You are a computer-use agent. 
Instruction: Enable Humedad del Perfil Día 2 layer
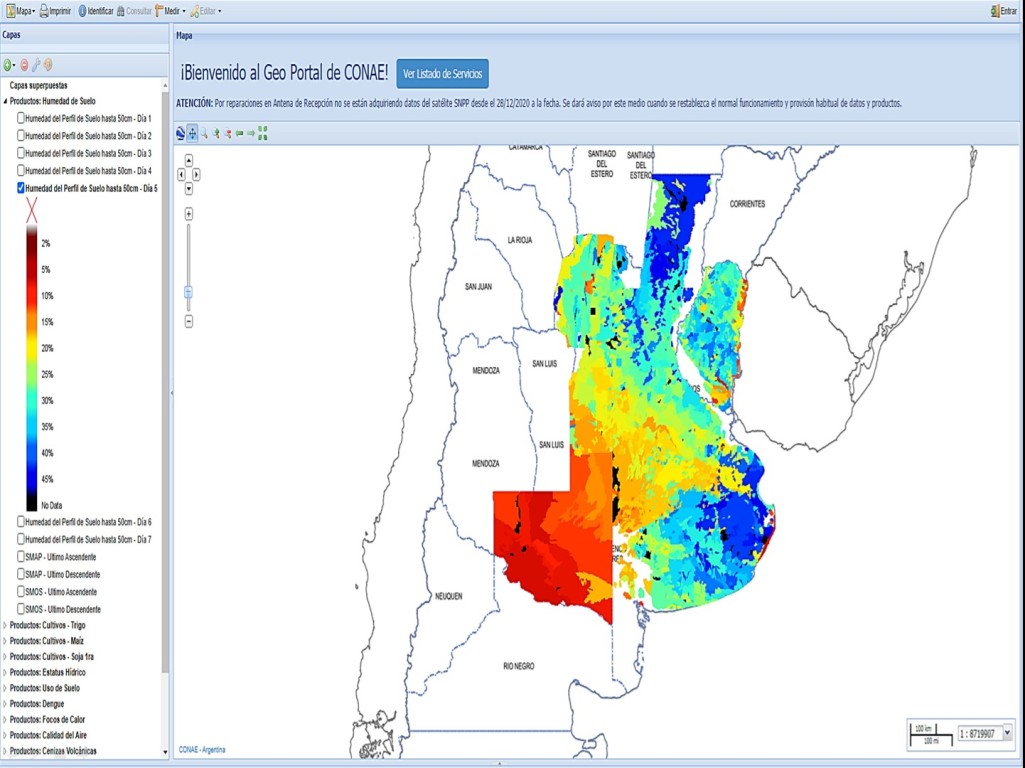point(21,135)
